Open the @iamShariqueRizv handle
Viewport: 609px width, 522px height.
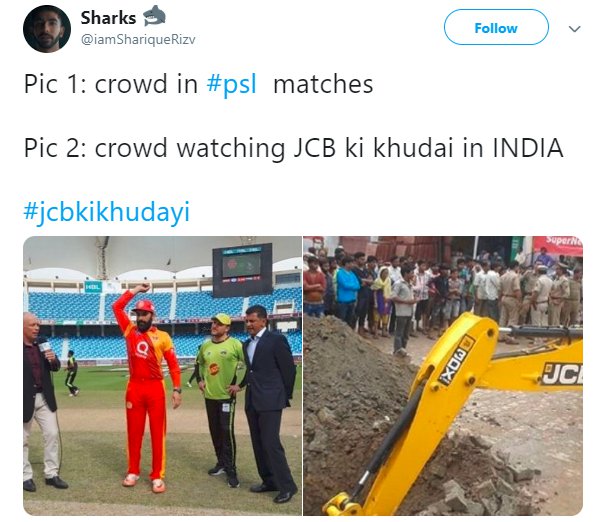click(x=138, y=40)
